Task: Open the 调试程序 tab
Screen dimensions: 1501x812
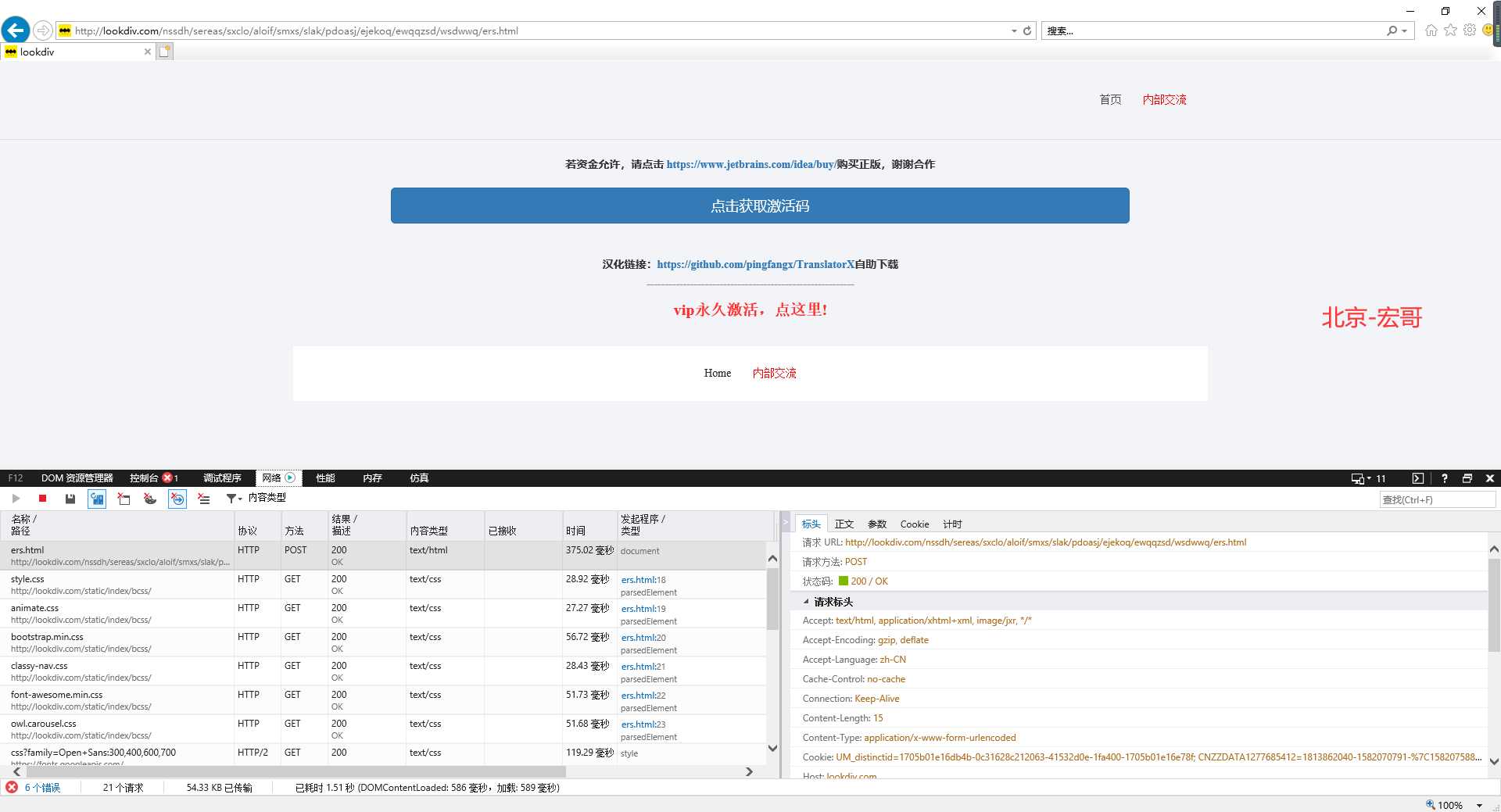Action: (x=222, y=478)
